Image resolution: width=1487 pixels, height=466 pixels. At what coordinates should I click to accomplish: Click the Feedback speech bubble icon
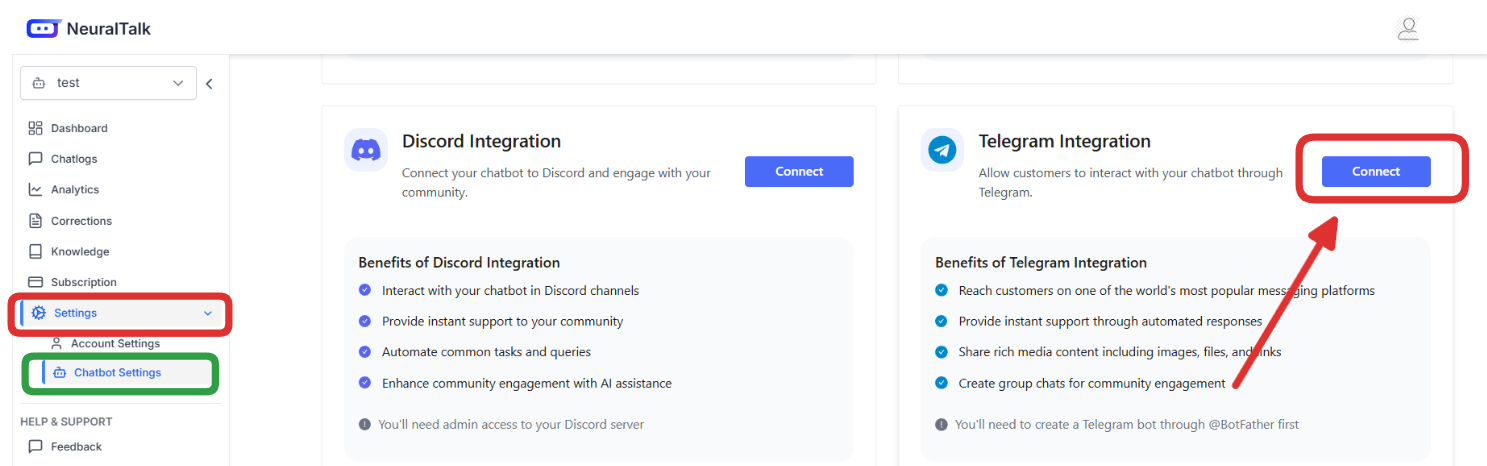[36, 447]
